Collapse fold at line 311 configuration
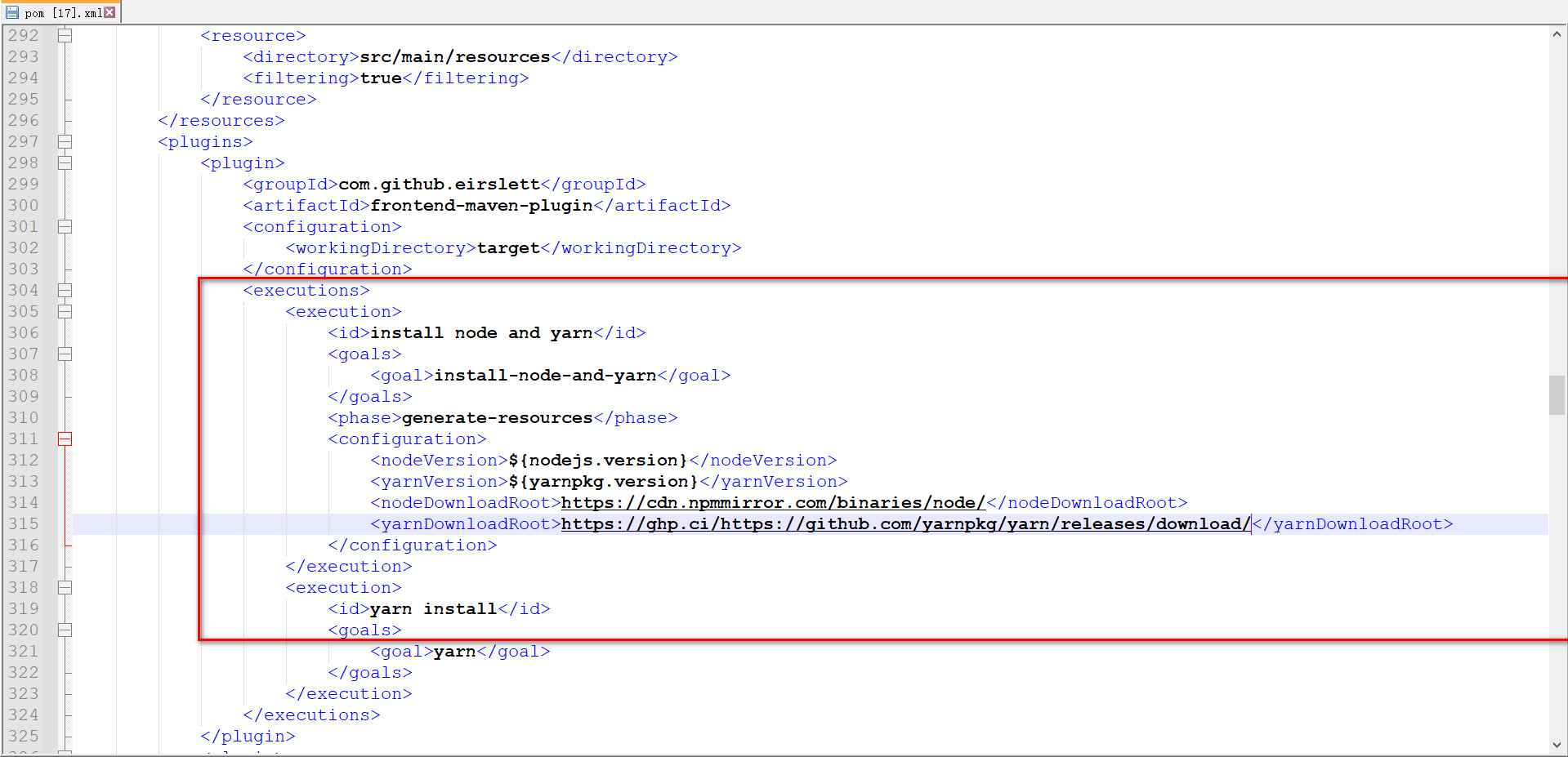 click(x=65, y=439)
